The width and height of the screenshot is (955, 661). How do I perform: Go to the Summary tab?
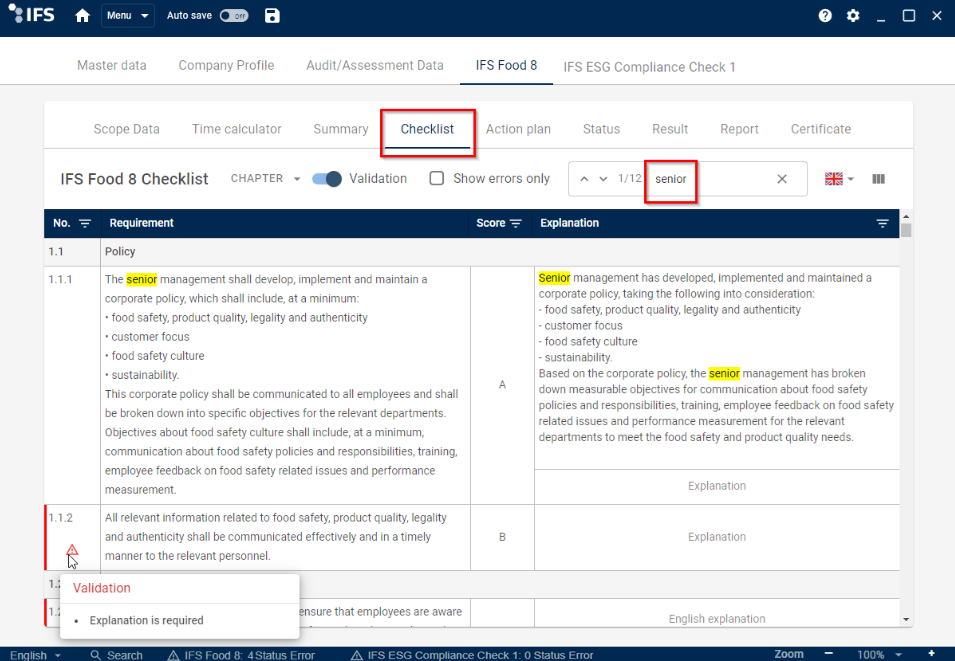[340, 129]
